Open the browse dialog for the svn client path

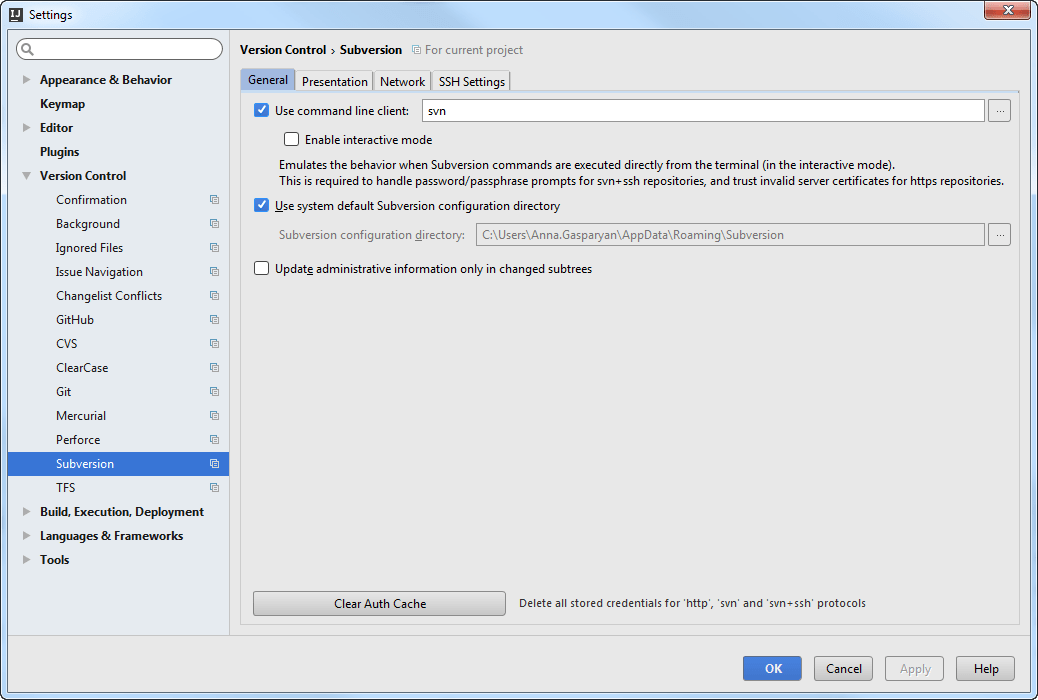pos(999,110)
